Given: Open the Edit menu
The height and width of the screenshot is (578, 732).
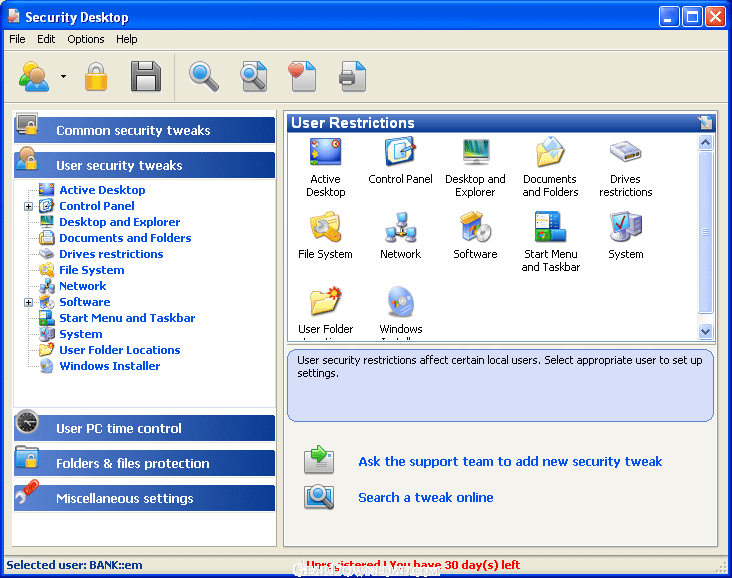Looking at the screenshot, I should [46, 39].
